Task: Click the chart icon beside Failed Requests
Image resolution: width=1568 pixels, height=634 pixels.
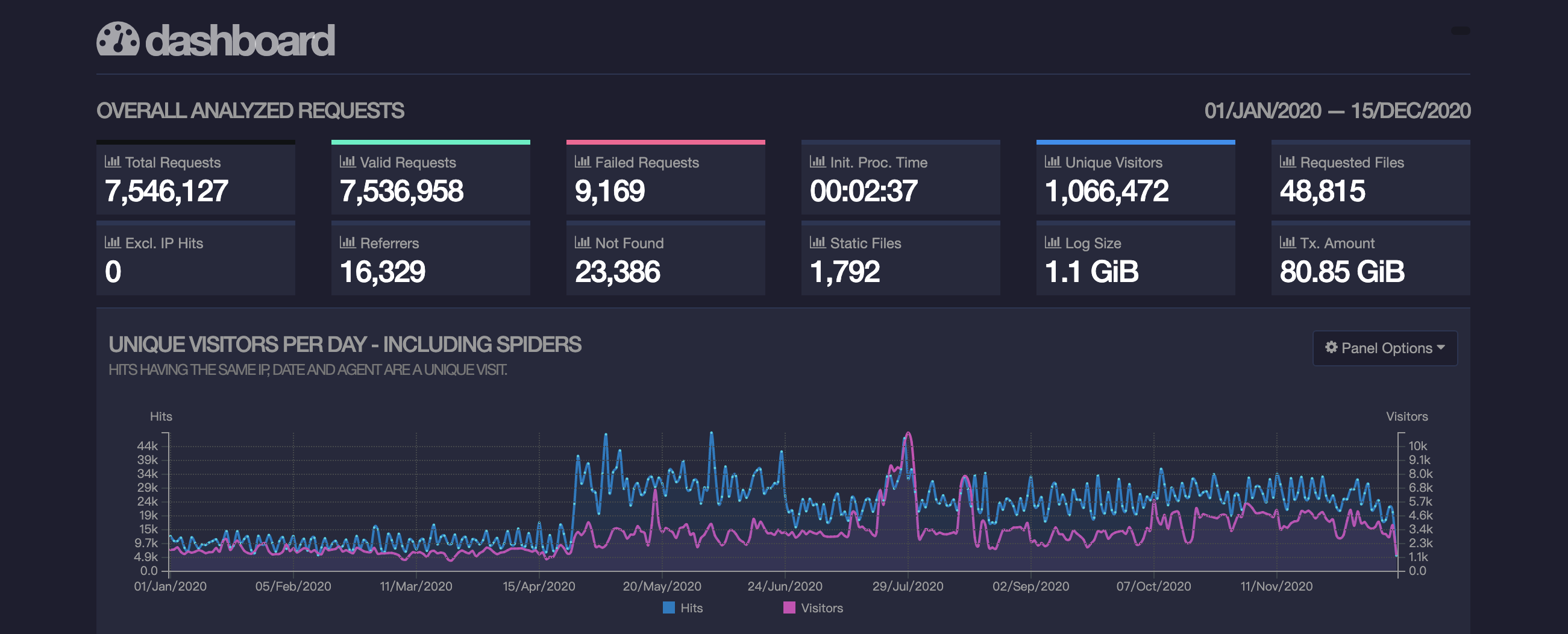Action: [583, 162]
